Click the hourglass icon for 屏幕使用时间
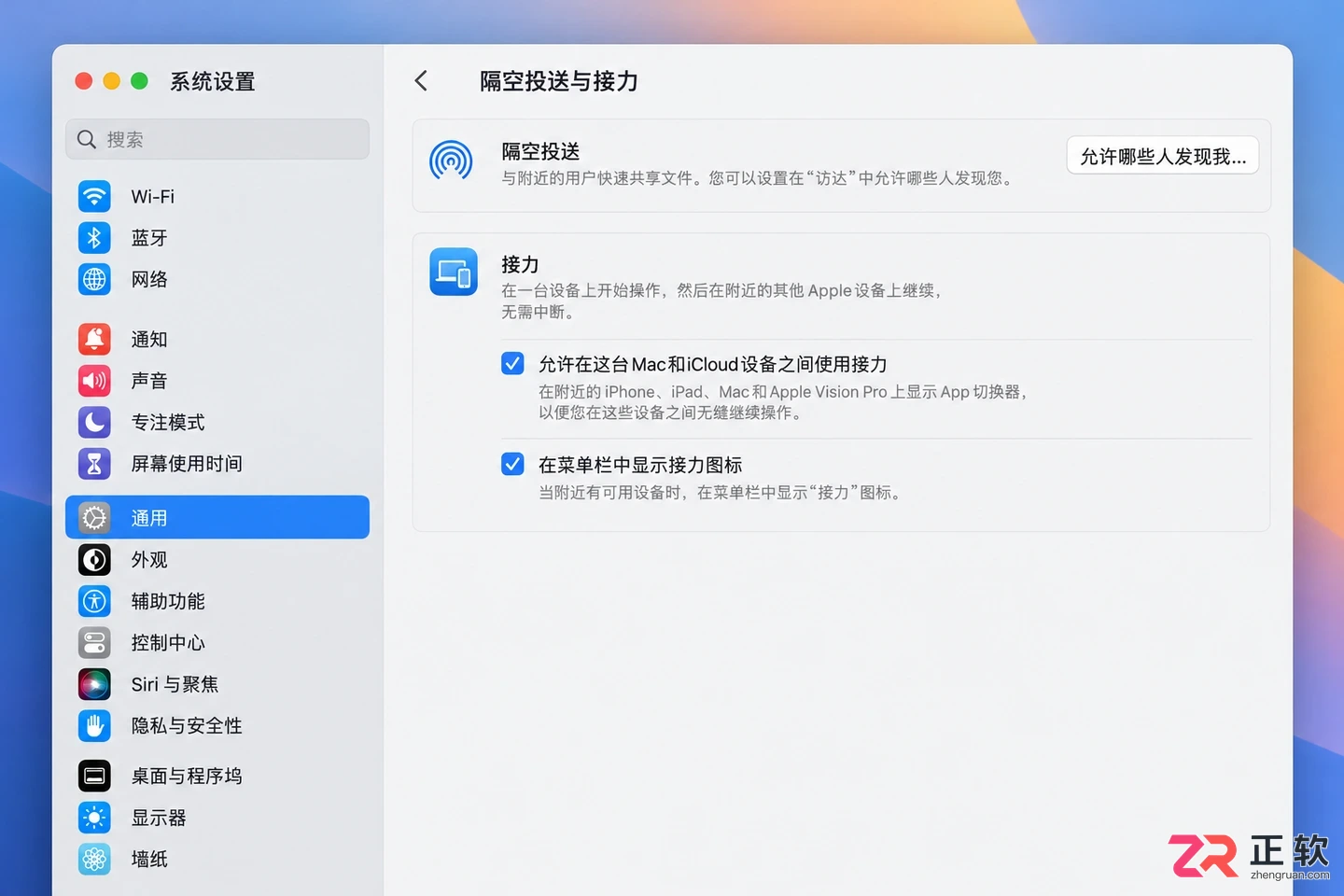 (94, 464)
